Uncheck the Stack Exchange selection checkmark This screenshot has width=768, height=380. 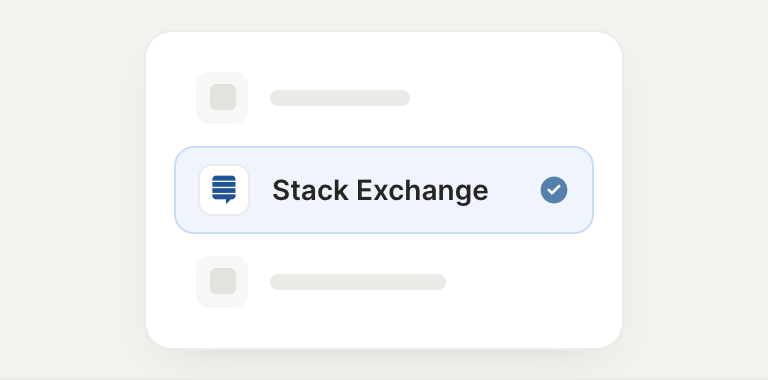(x=554, y=190)
